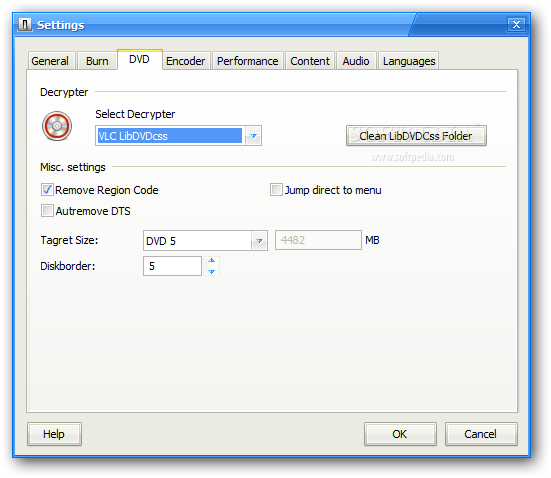
Task: Click the Diskborder label
Action: coord(68,266)
